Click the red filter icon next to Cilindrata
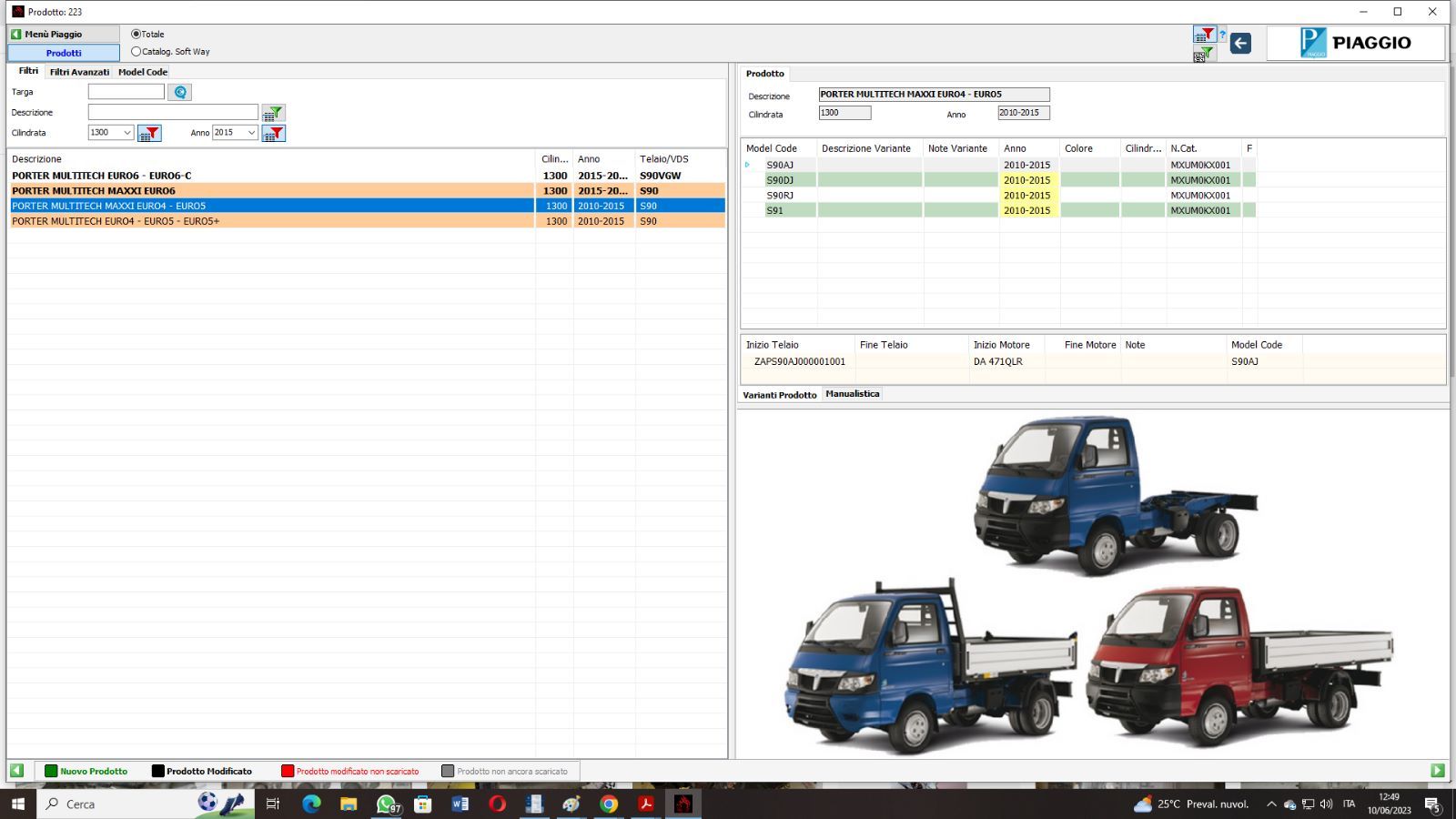The image size is (1456, 819). tap(149, 133)
